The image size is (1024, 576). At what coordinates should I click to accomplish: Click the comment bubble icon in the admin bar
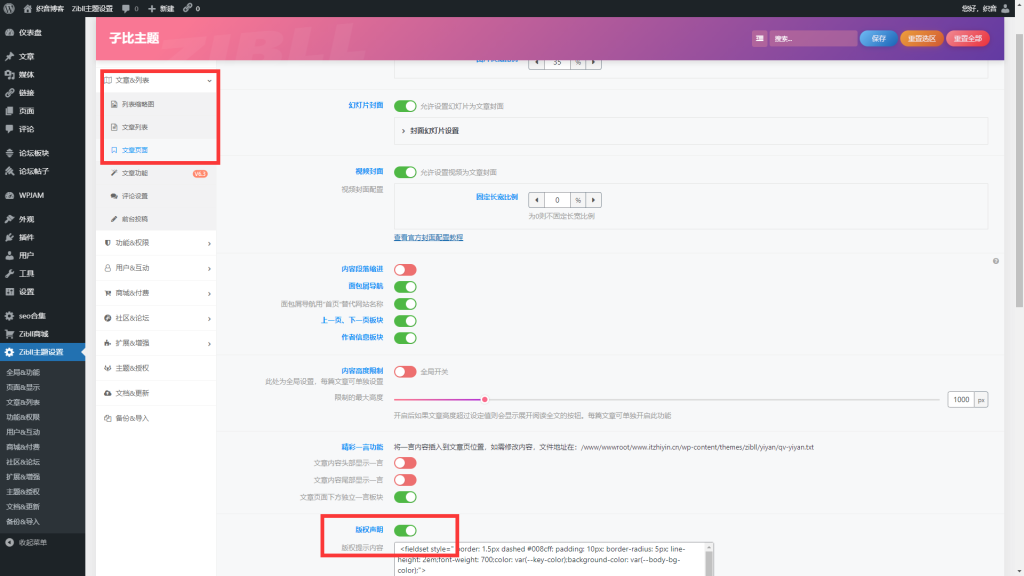tap(125, 8)
